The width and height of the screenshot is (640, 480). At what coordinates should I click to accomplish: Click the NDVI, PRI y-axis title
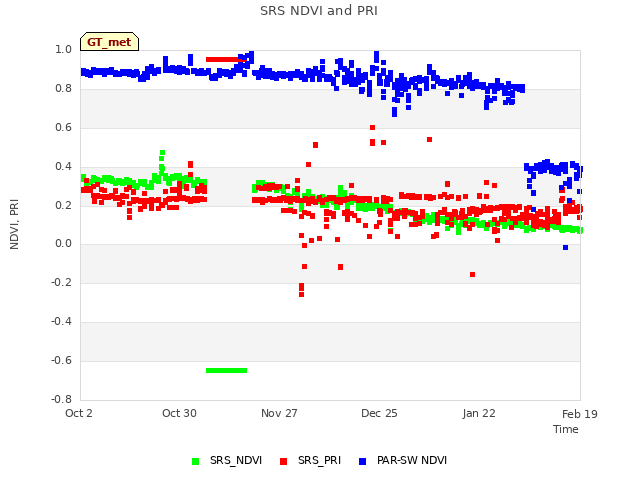click(14, 224)
